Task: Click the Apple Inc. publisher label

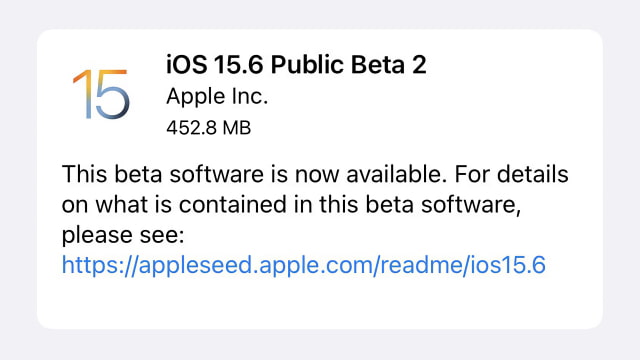Action: [217, 97]
